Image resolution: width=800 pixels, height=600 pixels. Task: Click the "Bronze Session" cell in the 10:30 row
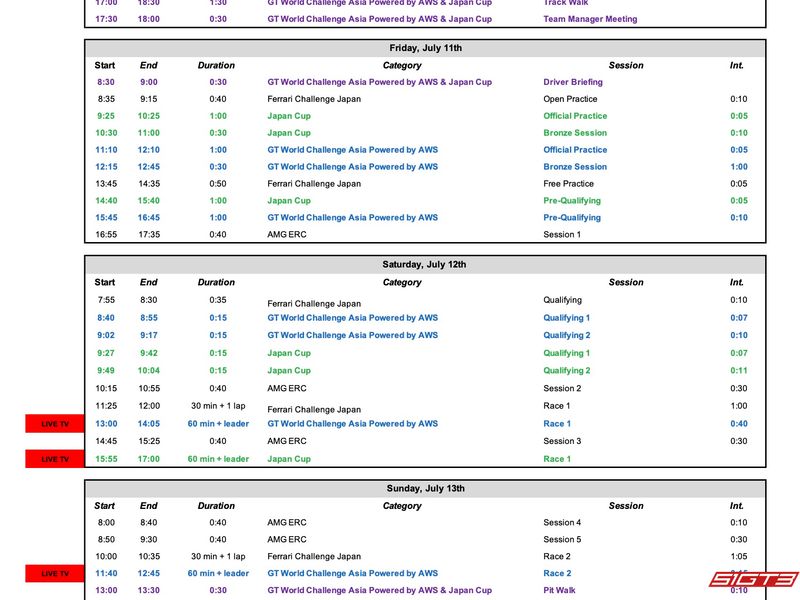(x=575, y=133)
